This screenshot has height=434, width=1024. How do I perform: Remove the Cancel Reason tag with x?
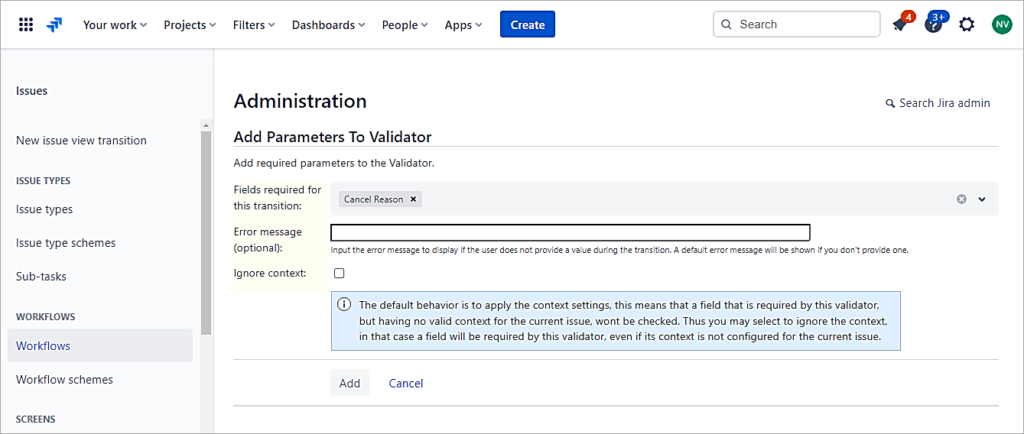click(x=413, y=200)
